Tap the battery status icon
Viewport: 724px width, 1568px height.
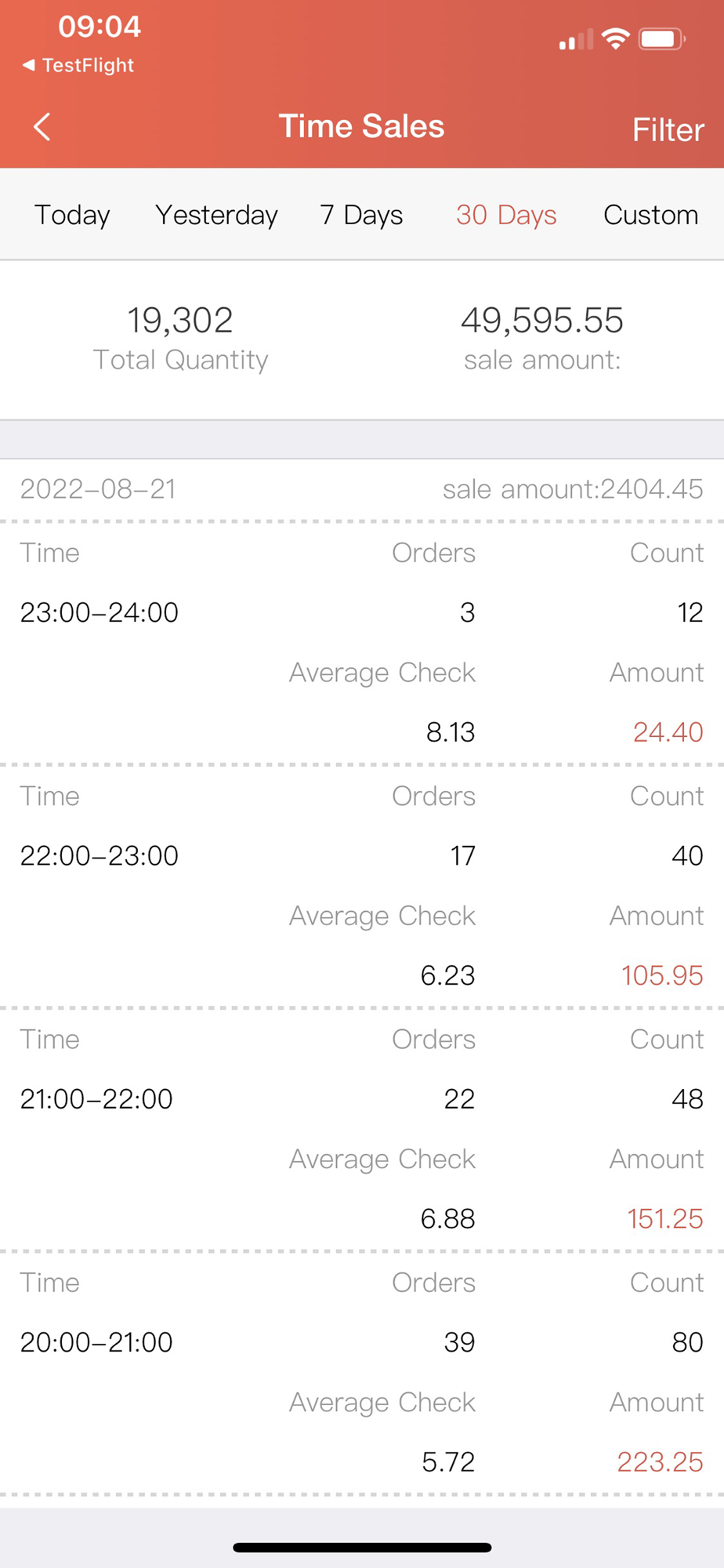click(x=662, y=38)
